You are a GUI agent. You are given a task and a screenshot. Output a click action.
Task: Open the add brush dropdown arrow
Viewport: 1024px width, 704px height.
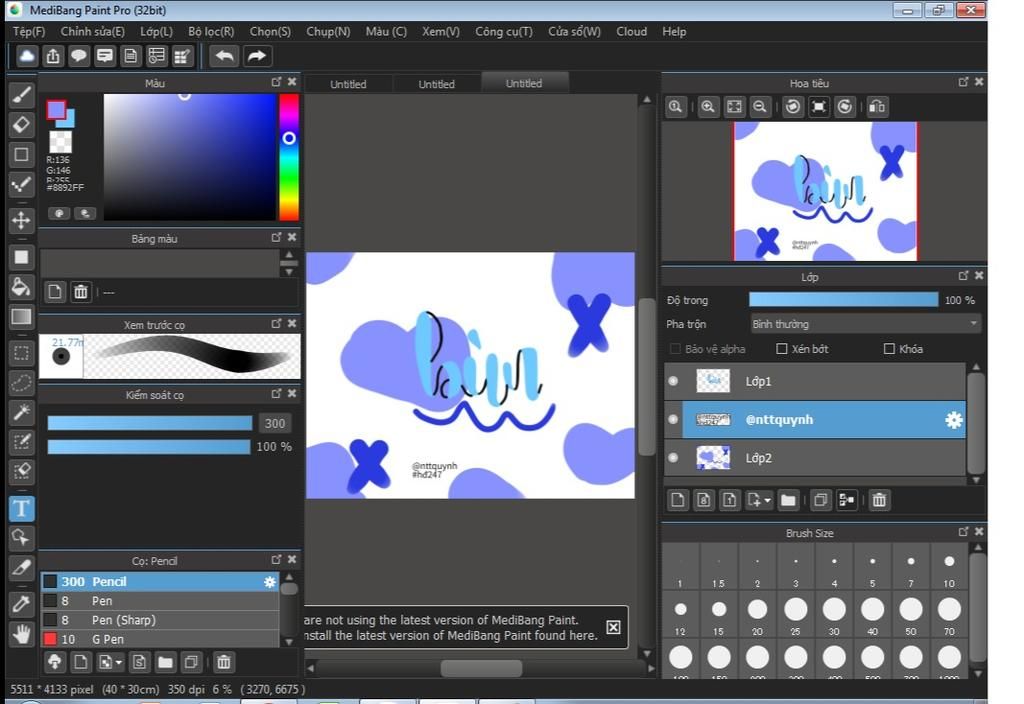tap(119, 662)
